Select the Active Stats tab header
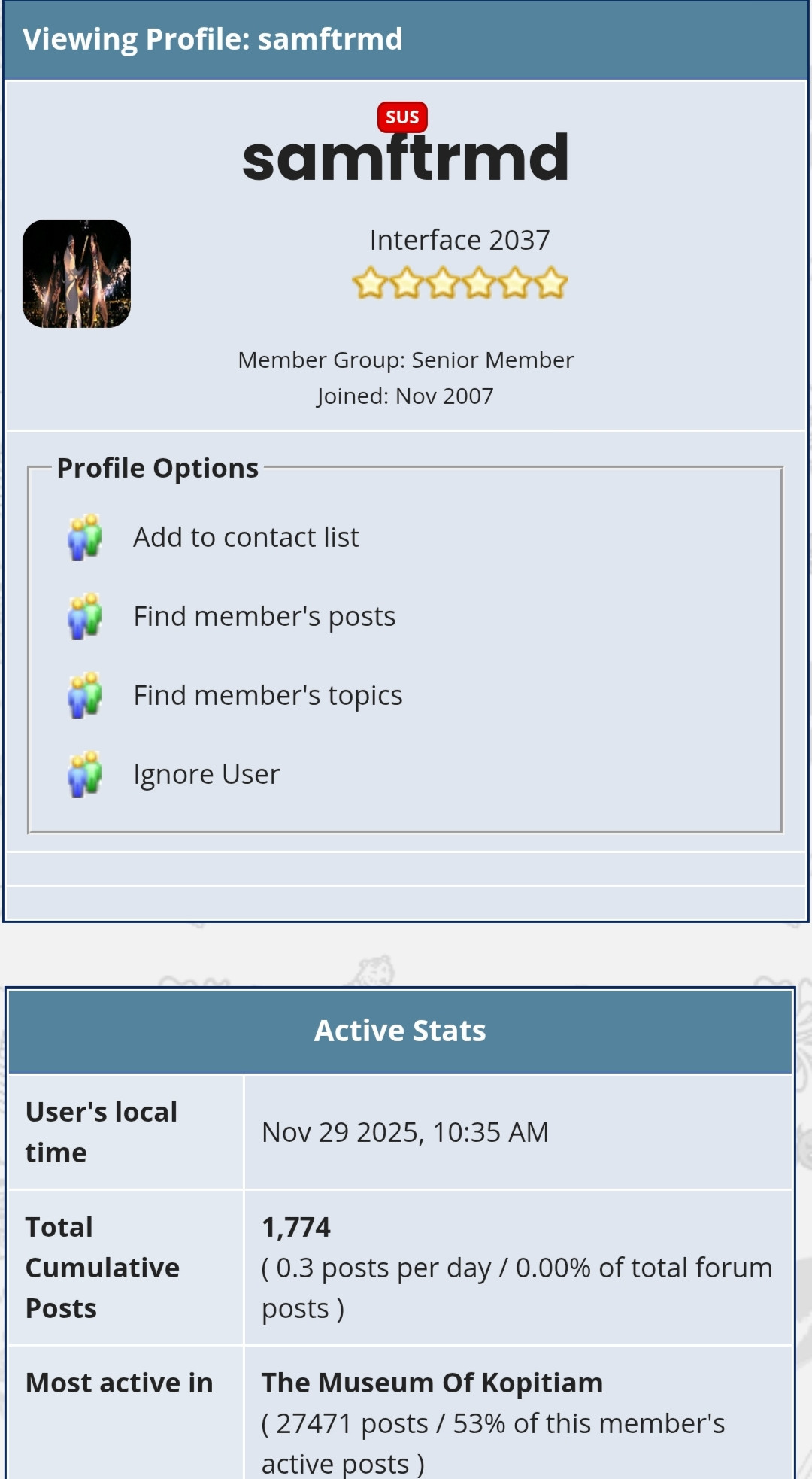The height and width of the screenshot is (1479, 812). click(x=401, y=1031)
